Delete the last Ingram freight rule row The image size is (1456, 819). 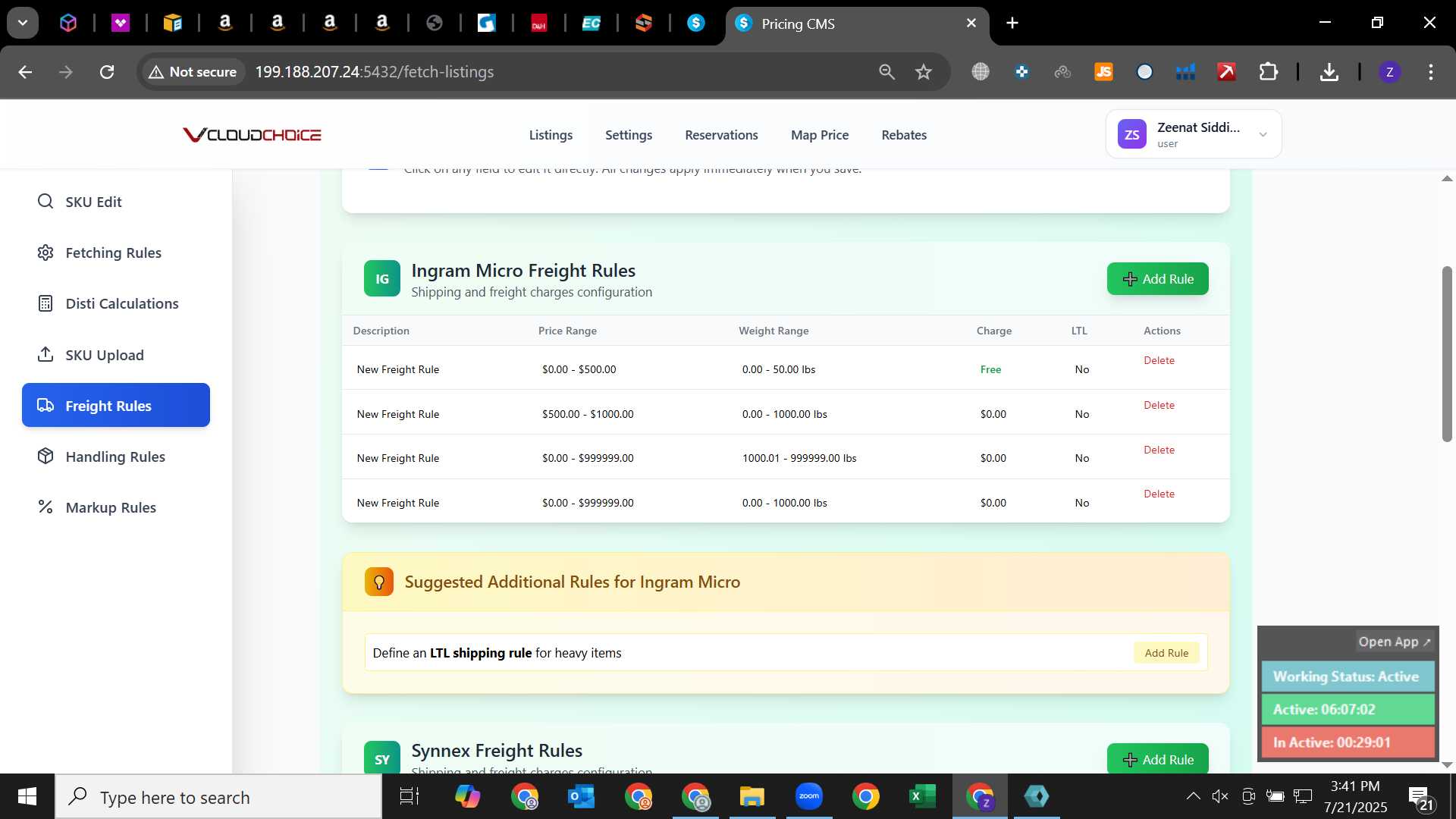[x=1159, y=494]
